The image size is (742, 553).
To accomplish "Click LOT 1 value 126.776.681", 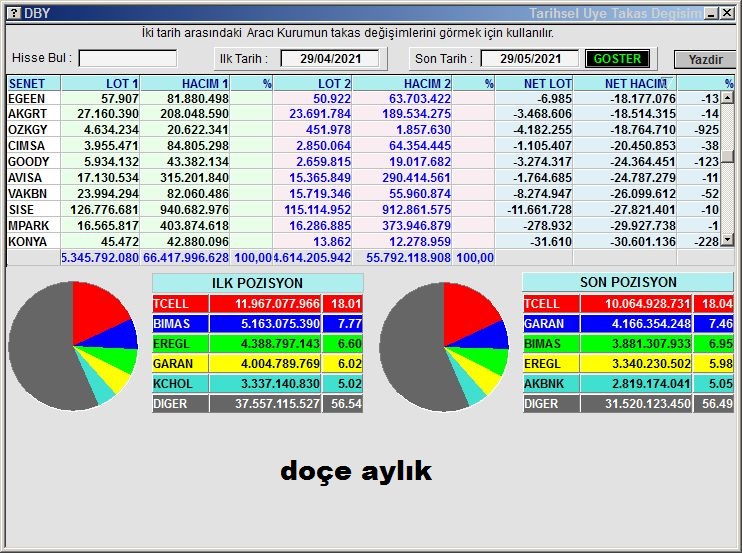I will coord(105,210).
